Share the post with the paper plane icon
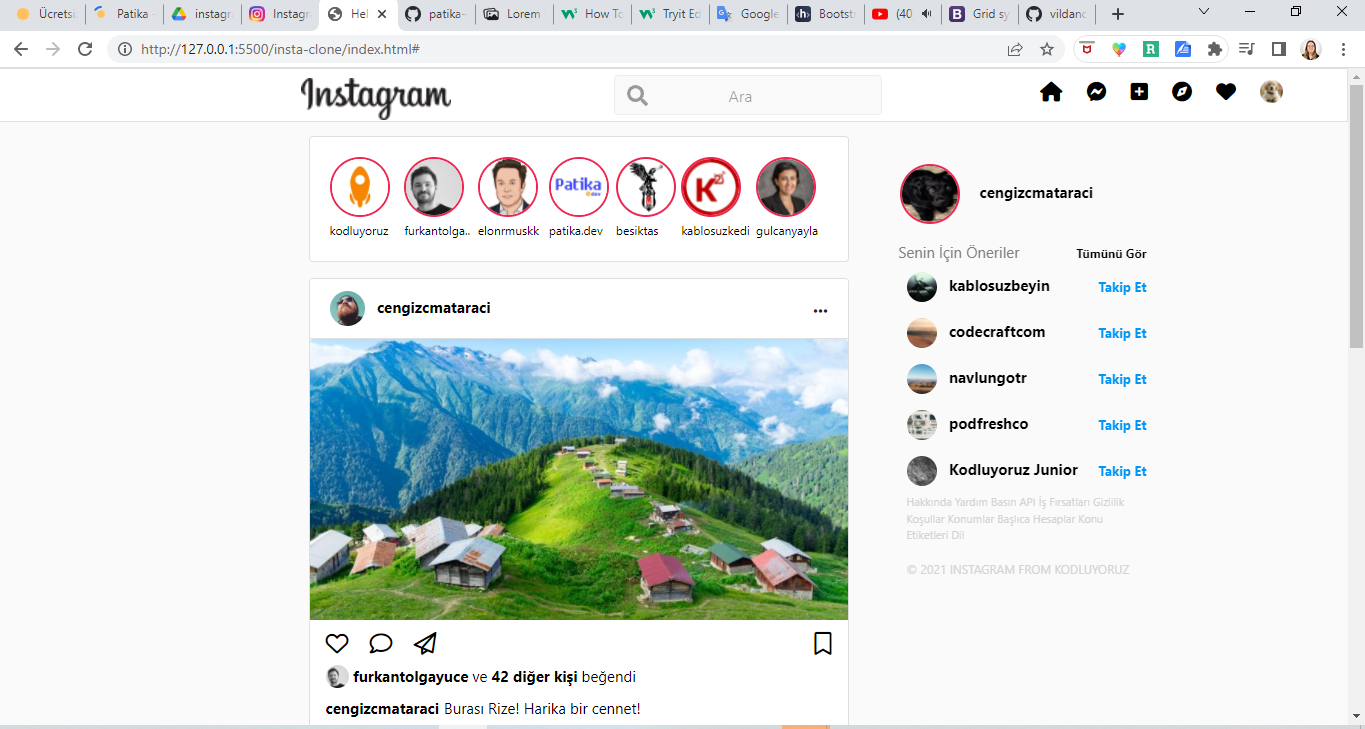Screen dimensions: 1365x729 tap(425, 643)
